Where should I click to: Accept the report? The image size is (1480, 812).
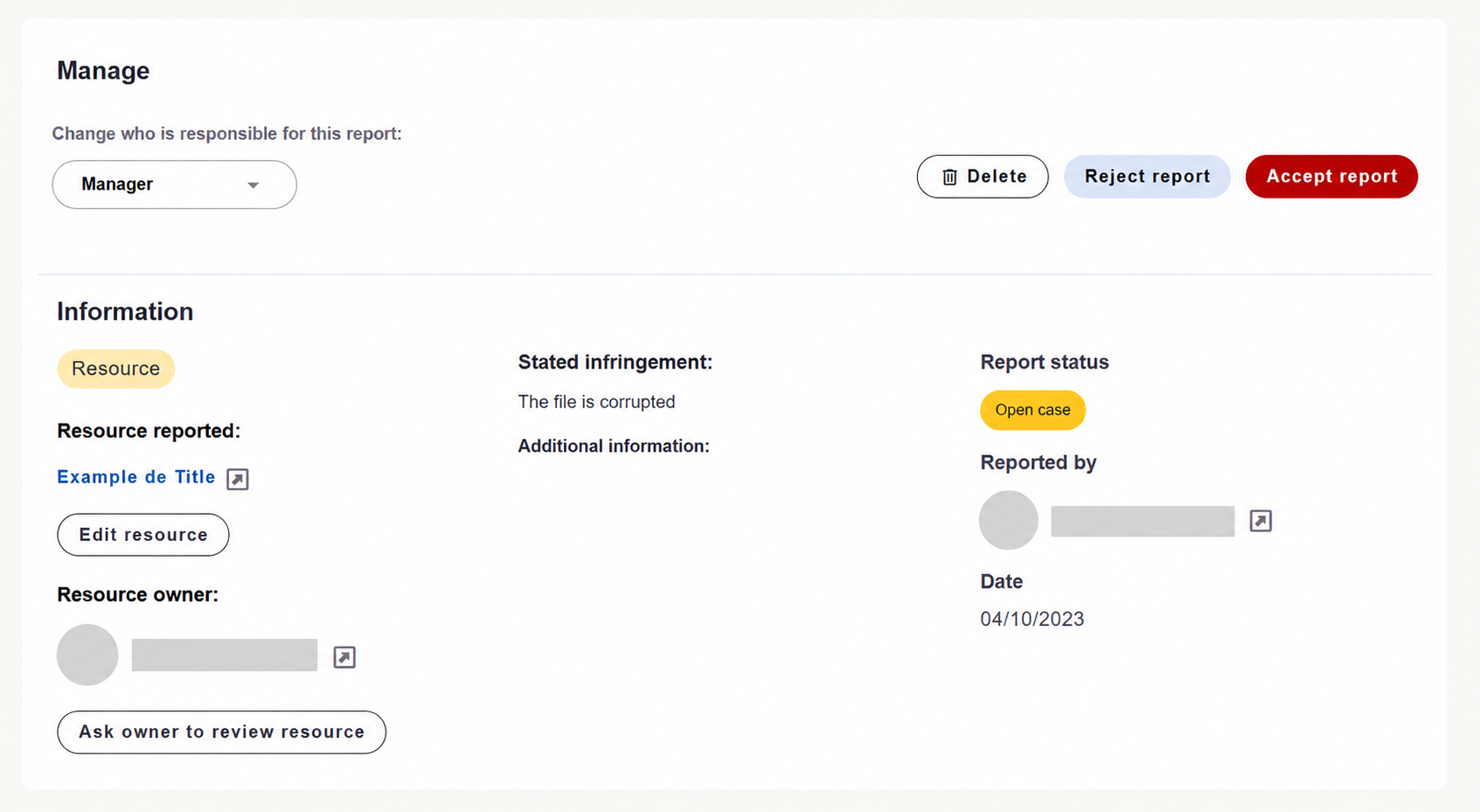click(x=1331, y=177)
